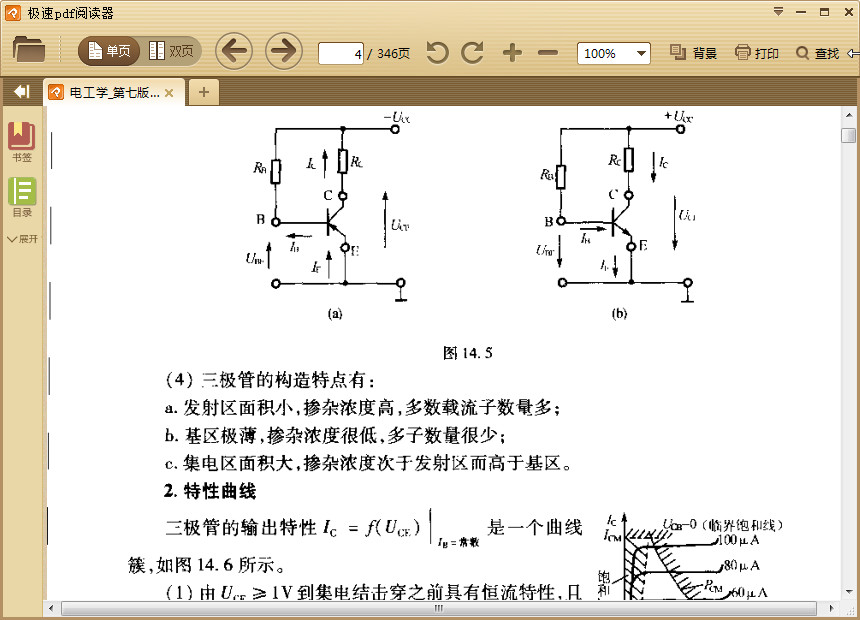This screenshot has height=620, width=860.
Task: Click the vertical scrollbar down arrow
Action: [x=848, y=591]
